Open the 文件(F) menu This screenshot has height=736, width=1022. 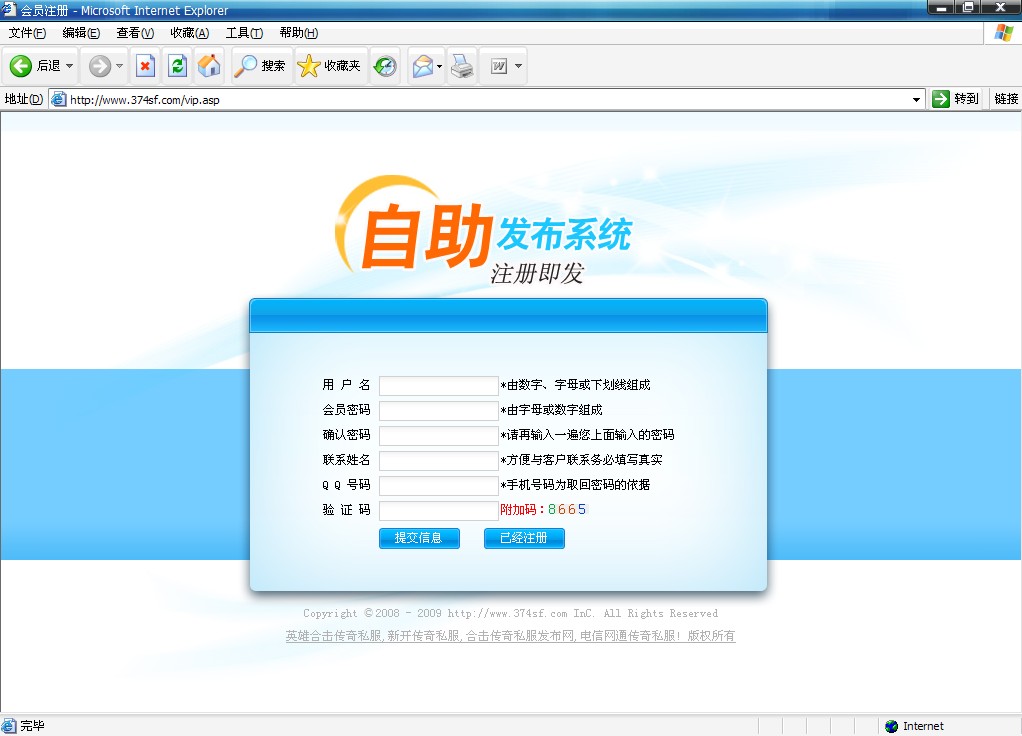(x=27, y=33)
